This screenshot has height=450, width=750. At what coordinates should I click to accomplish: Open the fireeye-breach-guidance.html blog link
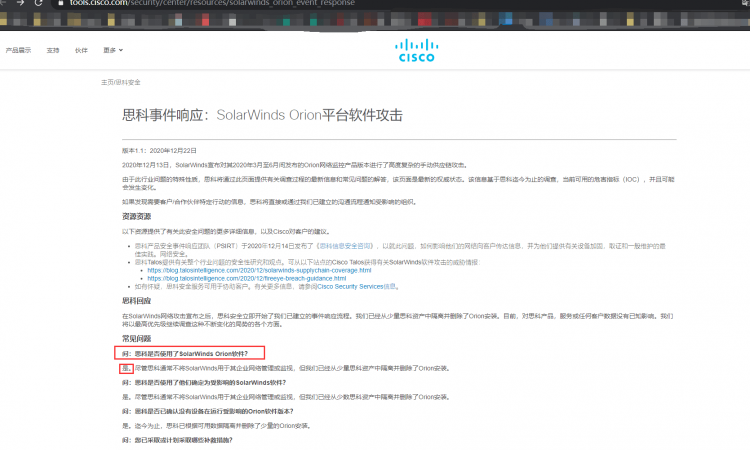click(247, 278)
